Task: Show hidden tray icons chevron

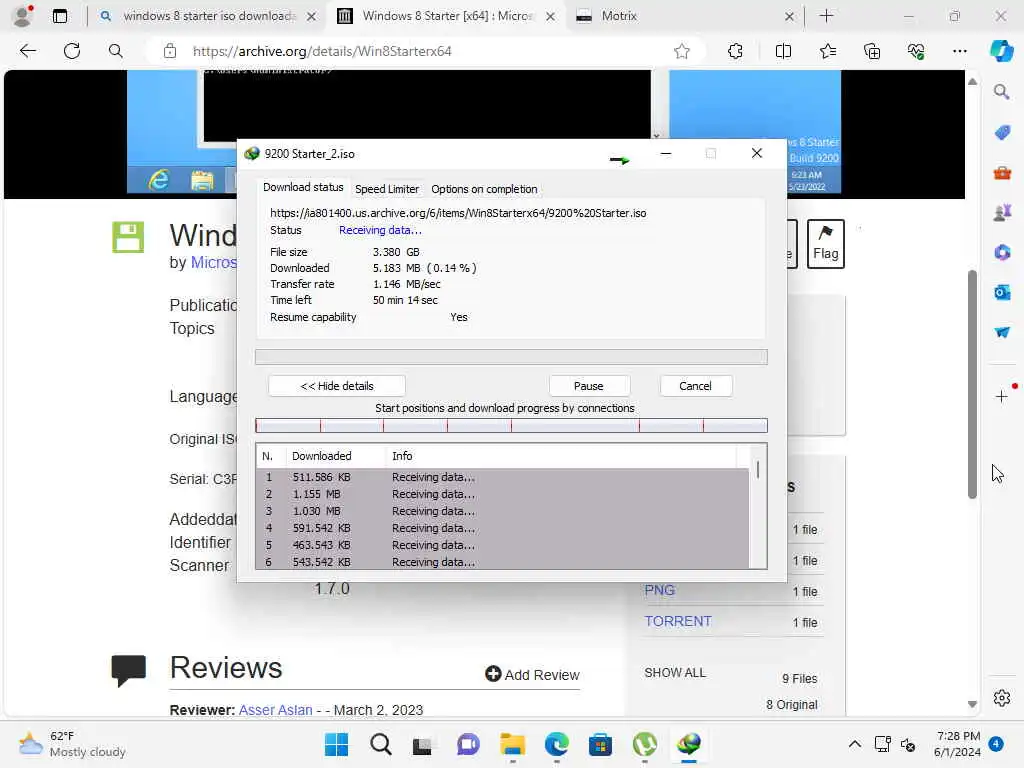Action: pyautogui.click(x=854, y=744)
